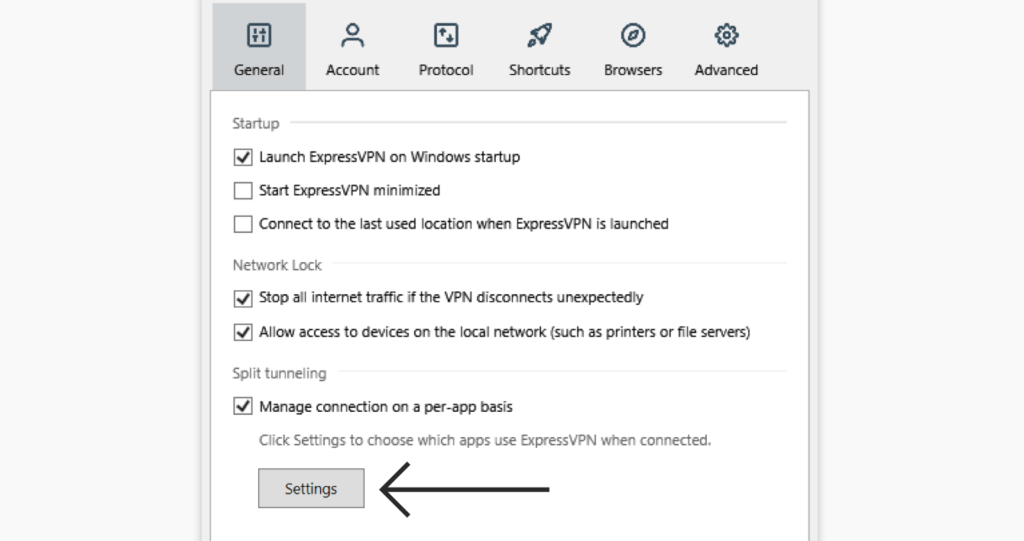
Task: Select the General tab text label
Action: [x=259, y=70]
